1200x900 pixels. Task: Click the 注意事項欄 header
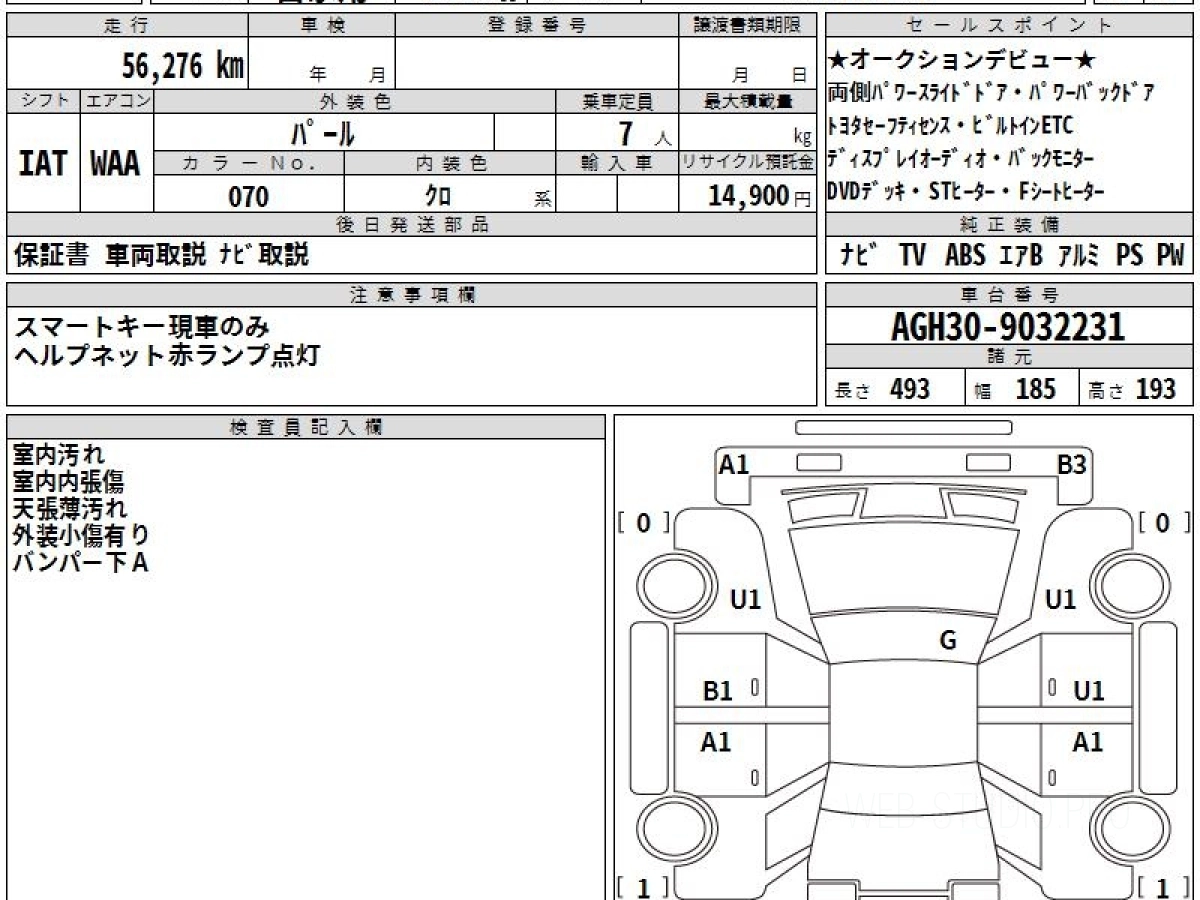412,295
